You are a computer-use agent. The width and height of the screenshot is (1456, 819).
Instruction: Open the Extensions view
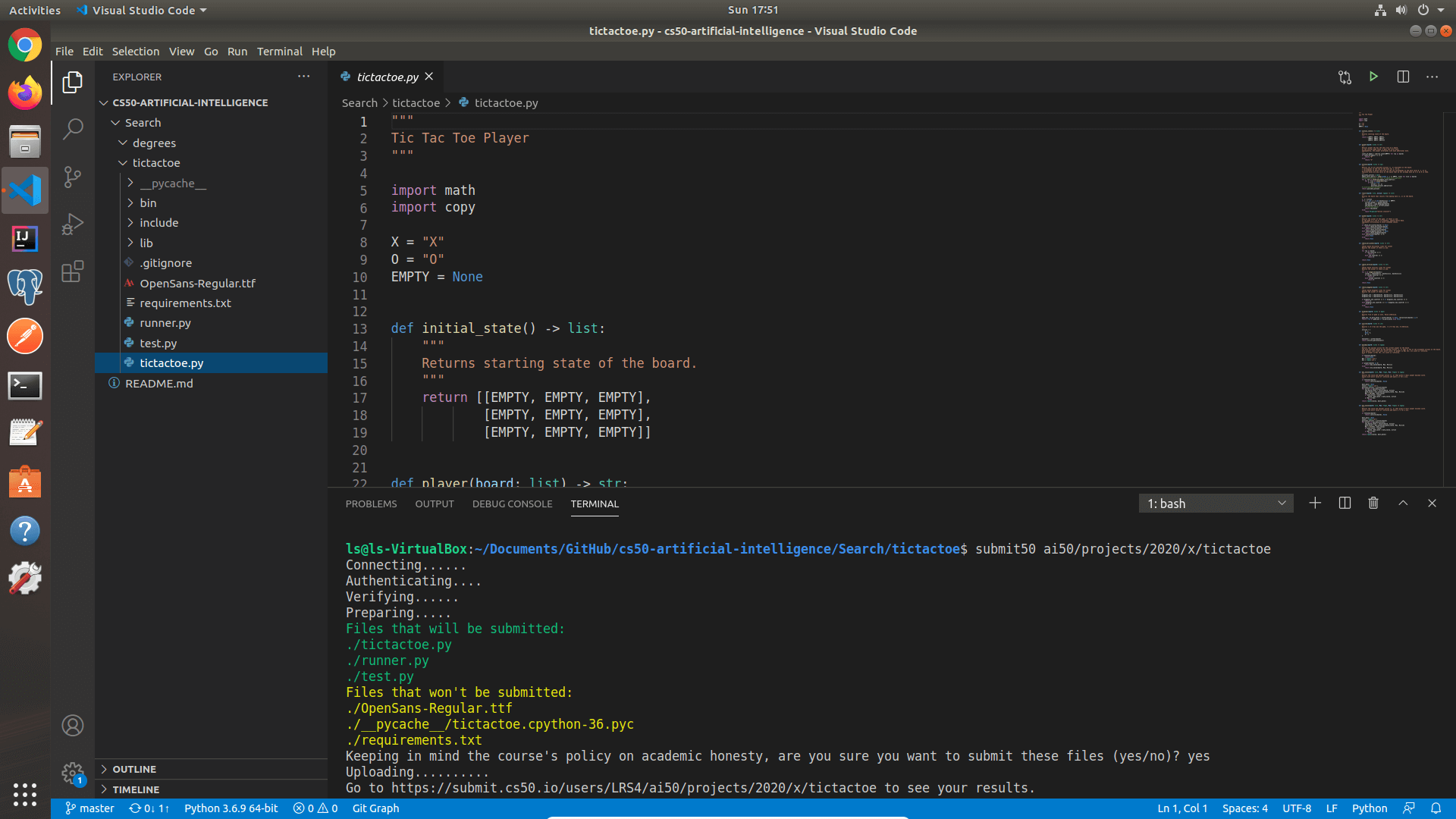coord(73,271)
